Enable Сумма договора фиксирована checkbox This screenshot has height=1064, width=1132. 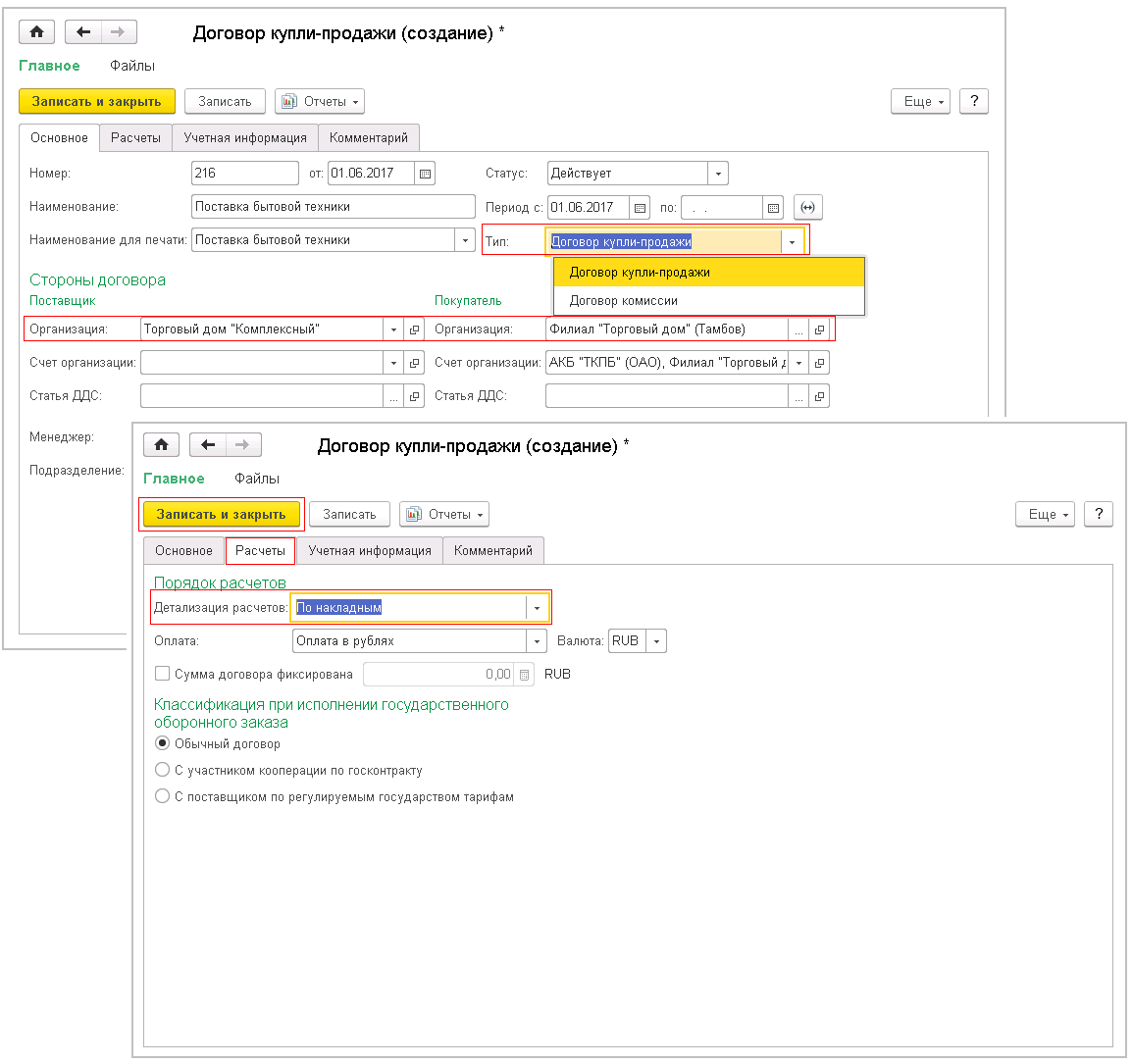click(163, 674)
